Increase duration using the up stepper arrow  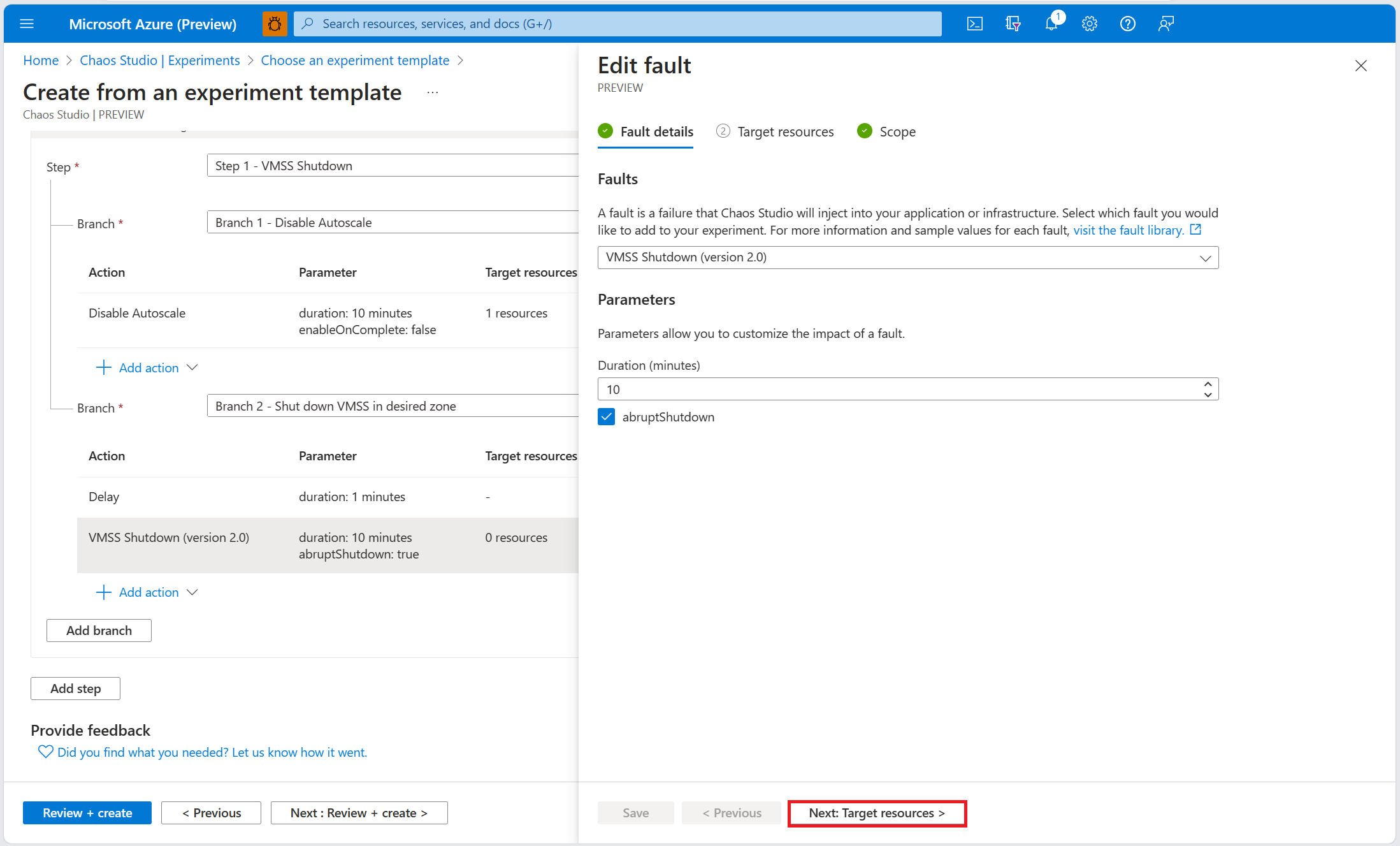coord(1208,384)
